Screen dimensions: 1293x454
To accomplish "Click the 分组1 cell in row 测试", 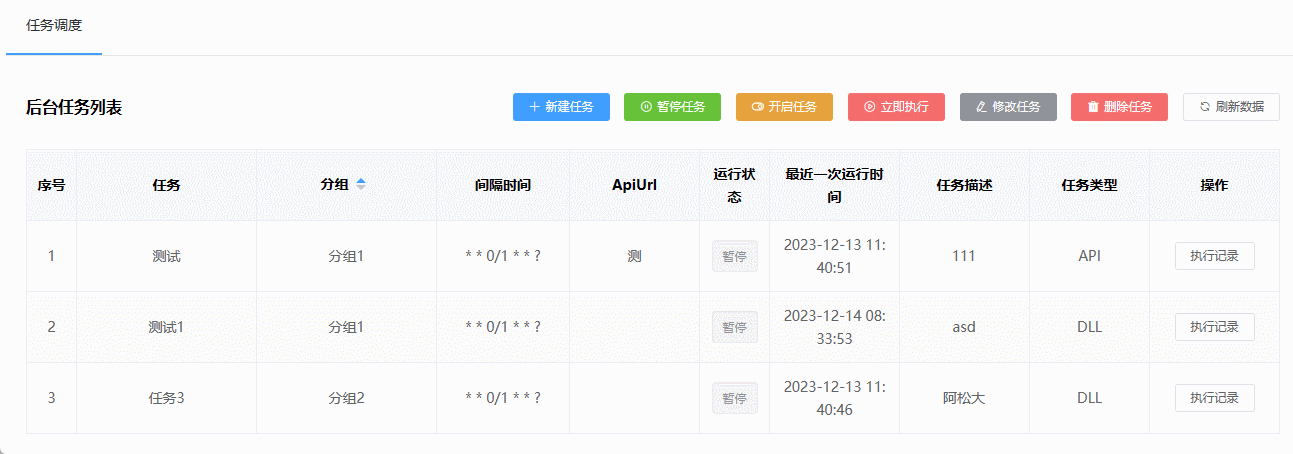I will click(x=346, y=256).
